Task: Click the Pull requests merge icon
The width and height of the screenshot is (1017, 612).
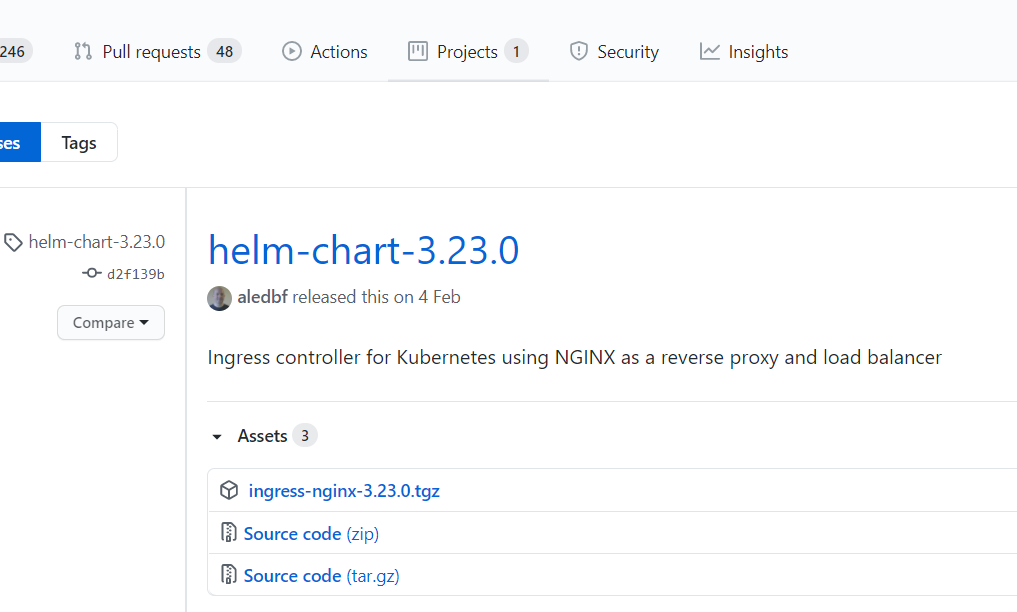Action: coord(83,51)
